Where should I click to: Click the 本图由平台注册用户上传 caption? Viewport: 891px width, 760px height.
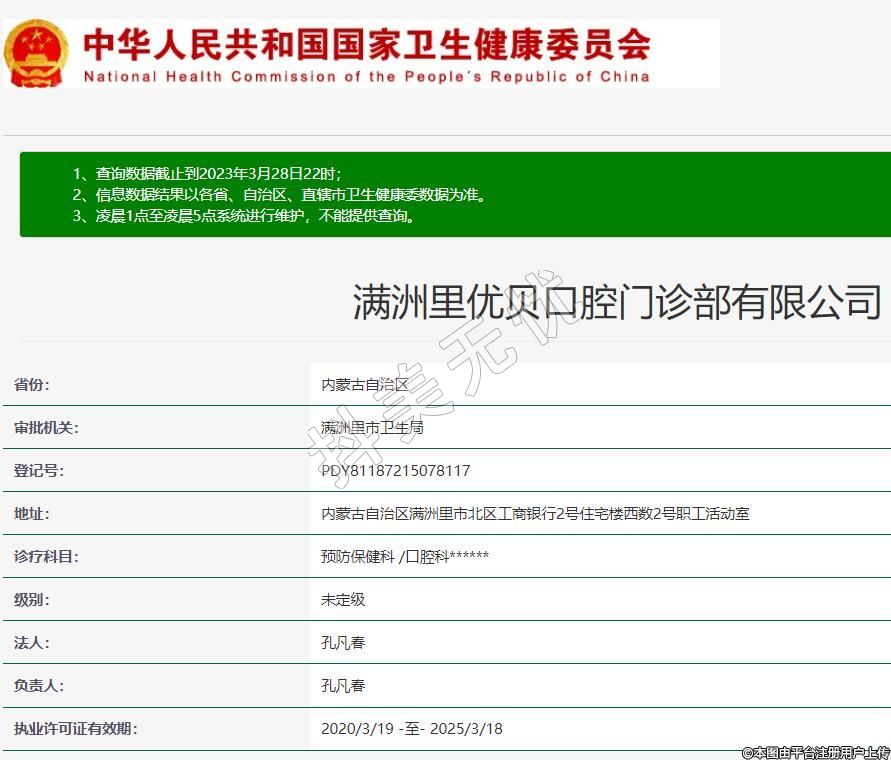click(x=815, y=751)
